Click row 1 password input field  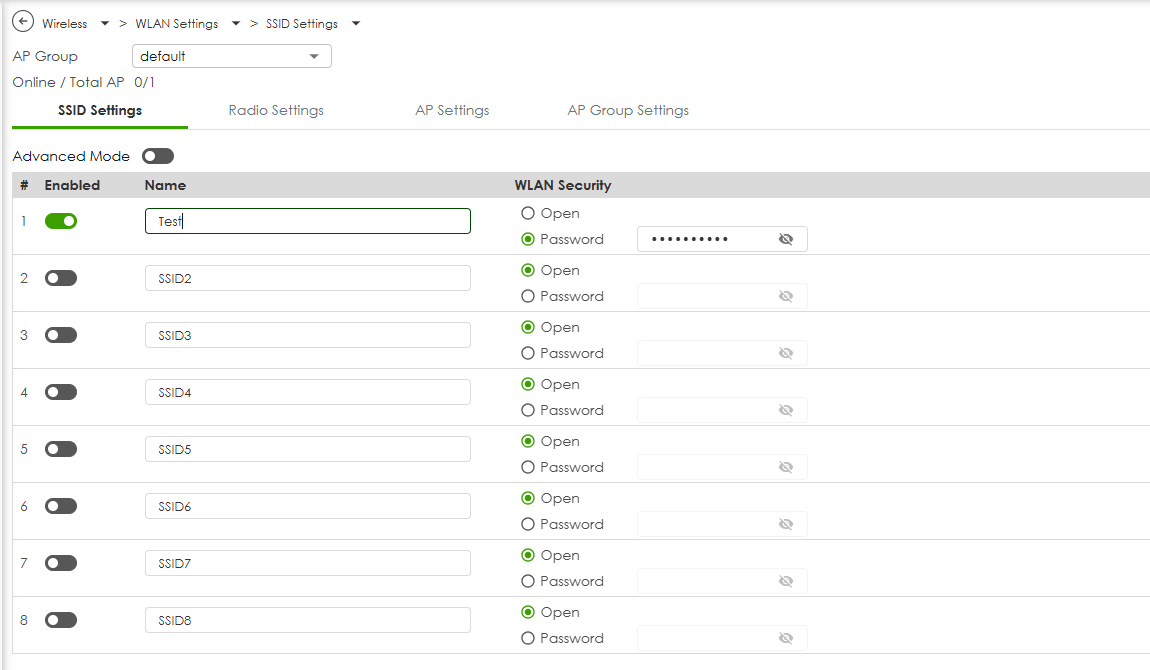pyautogui.click(x=722, y=239)
